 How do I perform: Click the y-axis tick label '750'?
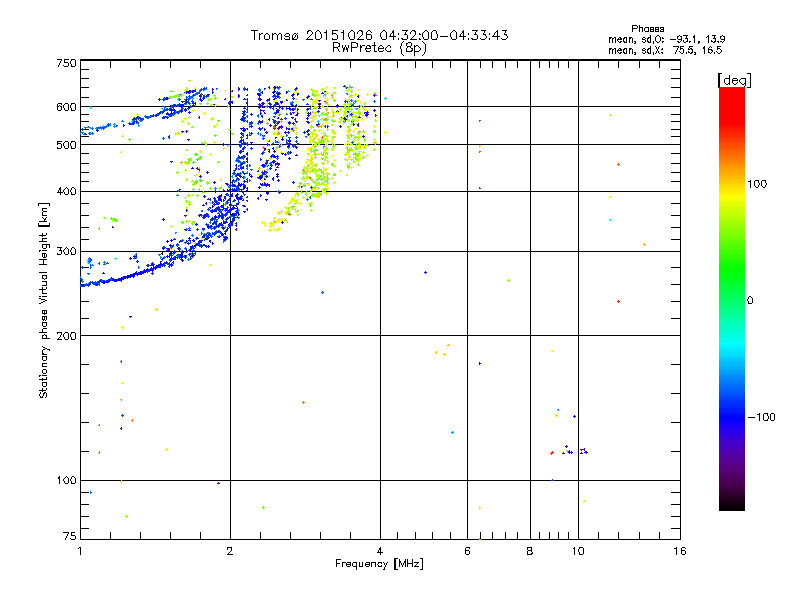click(x=66, y=63)
